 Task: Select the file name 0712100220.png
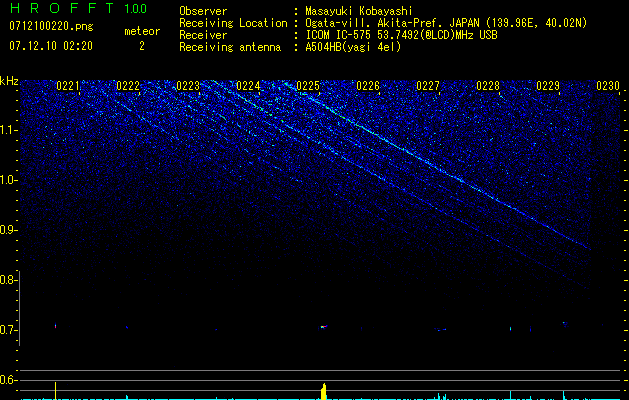pyautogui.click(x=51, y=27)
